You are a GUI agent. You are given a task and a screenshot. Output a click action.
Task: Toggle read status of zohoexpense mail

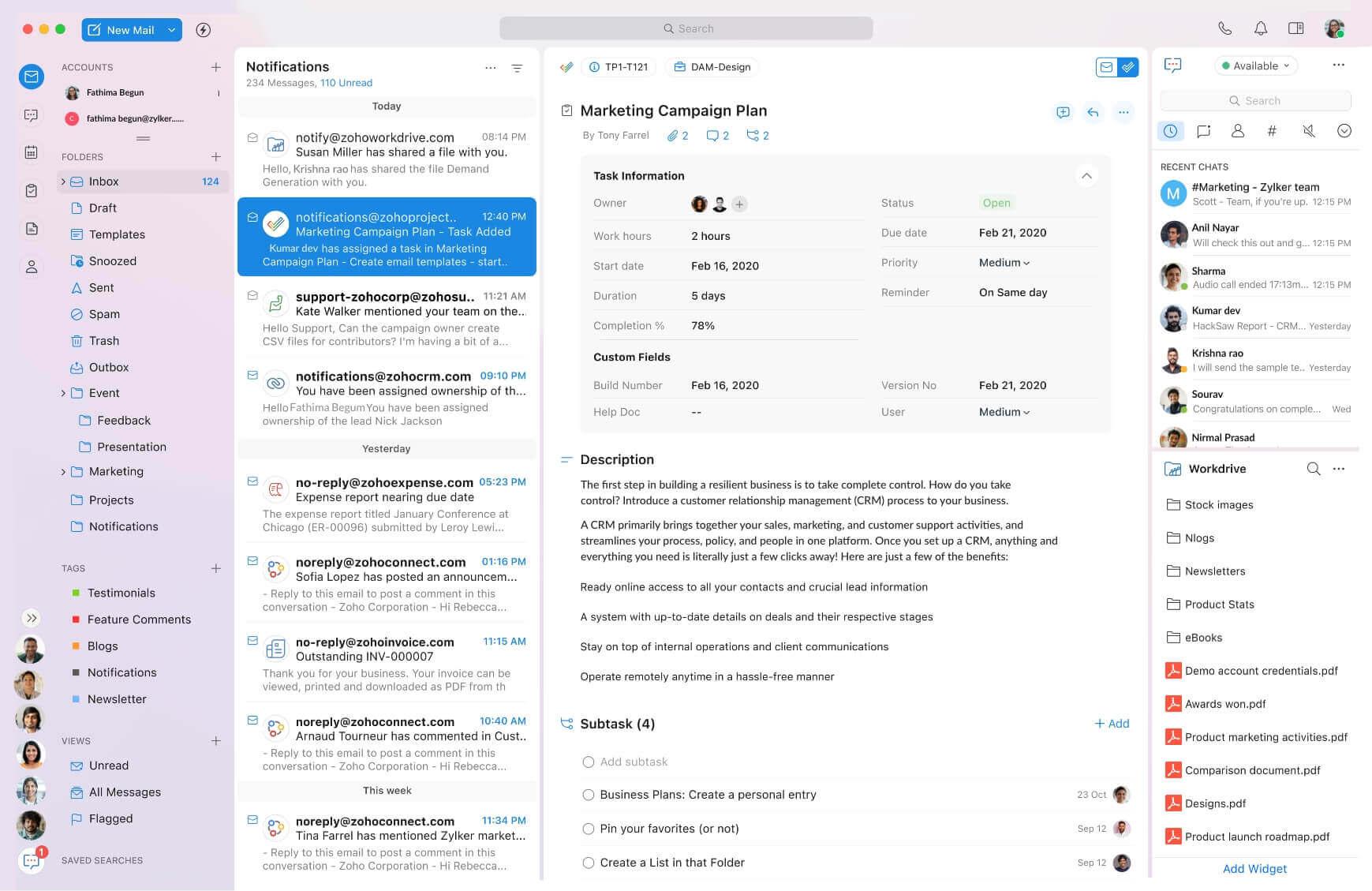(252, 481)
